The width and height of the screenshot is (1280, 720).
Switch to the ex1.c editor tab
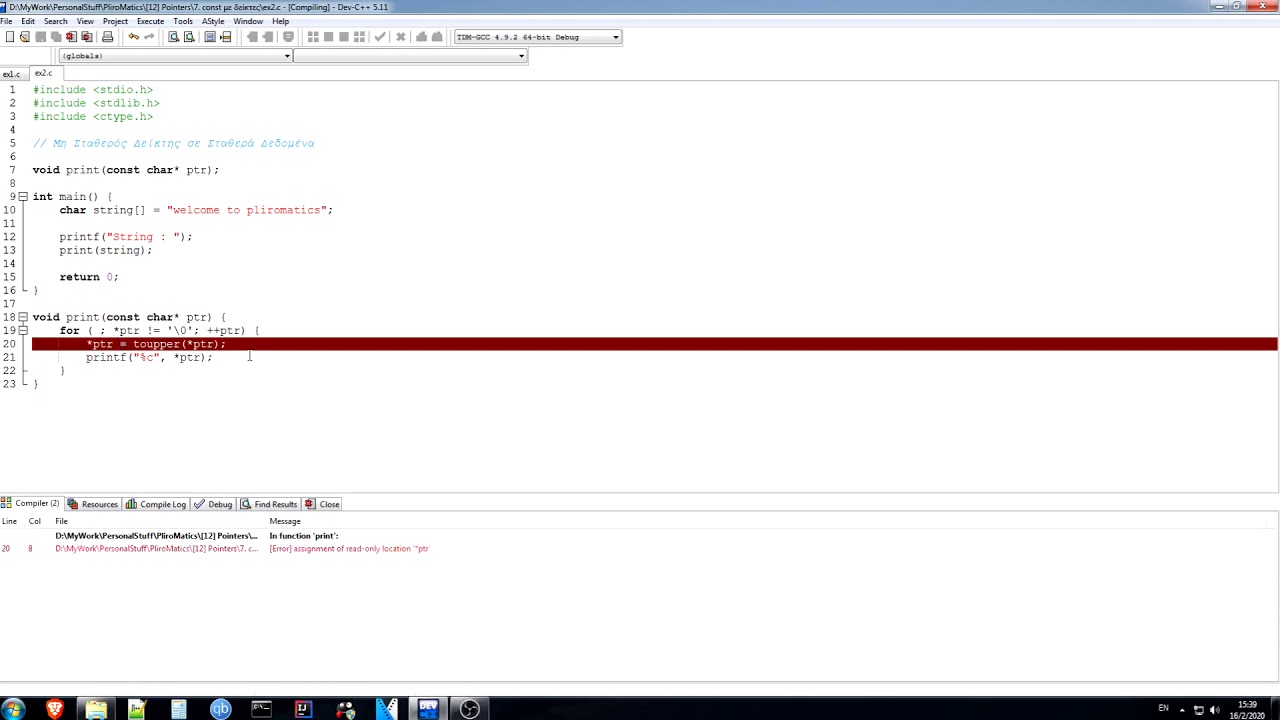(x=11, y=74)
